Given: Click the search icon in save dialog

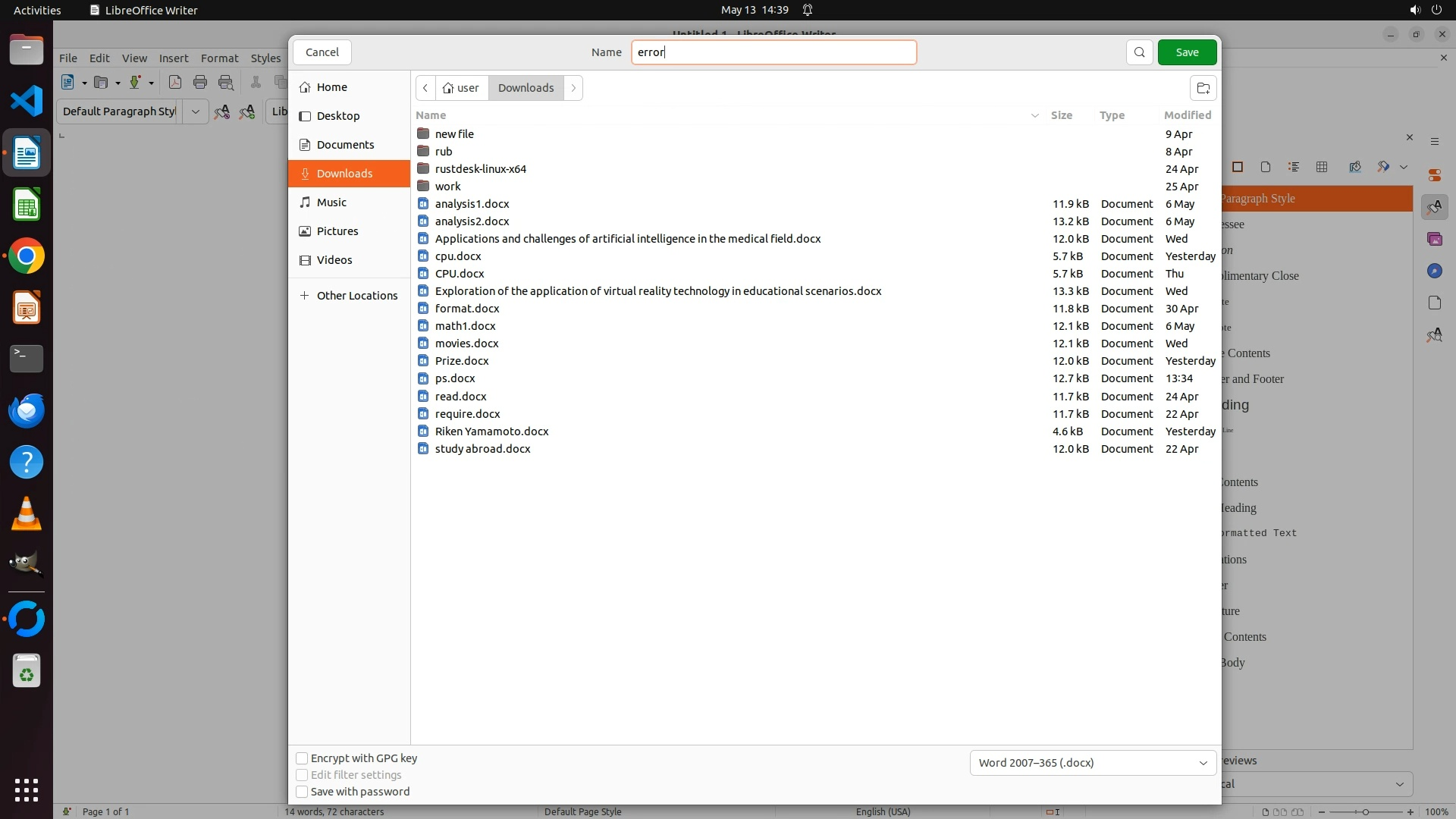Looking at the screenshot, I should 1139,52.
